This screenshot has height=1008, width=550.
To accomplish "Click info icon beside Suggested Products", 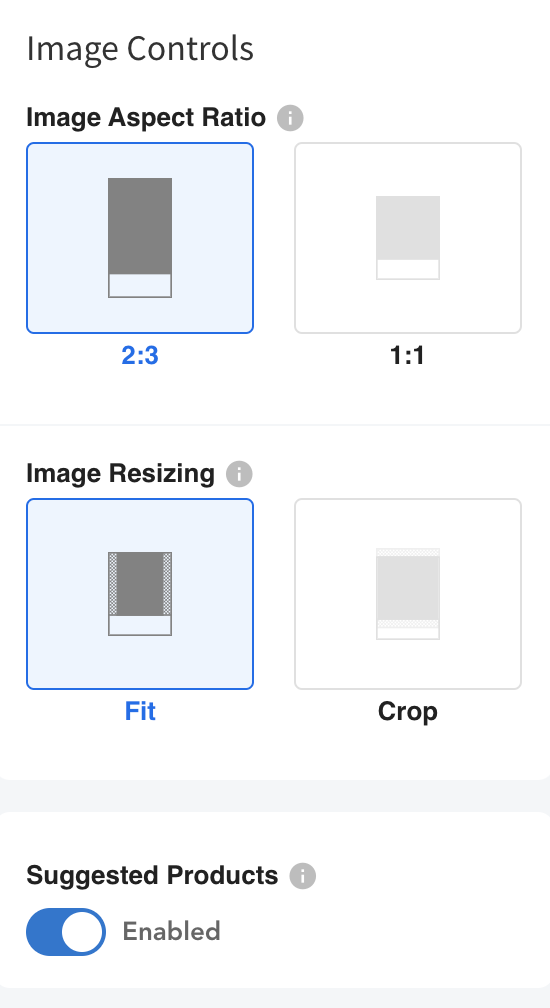I will pos(303,876).
